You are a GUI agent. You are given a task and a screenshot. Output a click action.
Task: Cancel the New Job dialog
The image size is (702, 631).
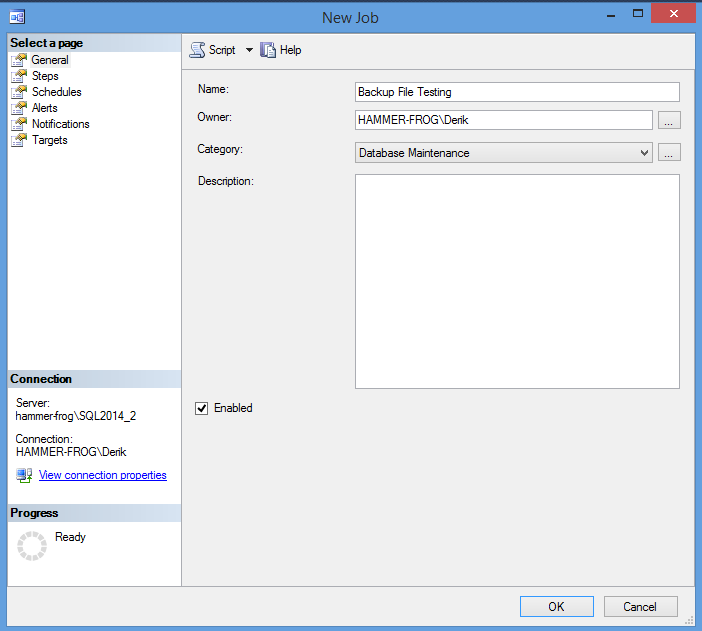[640, 606]
